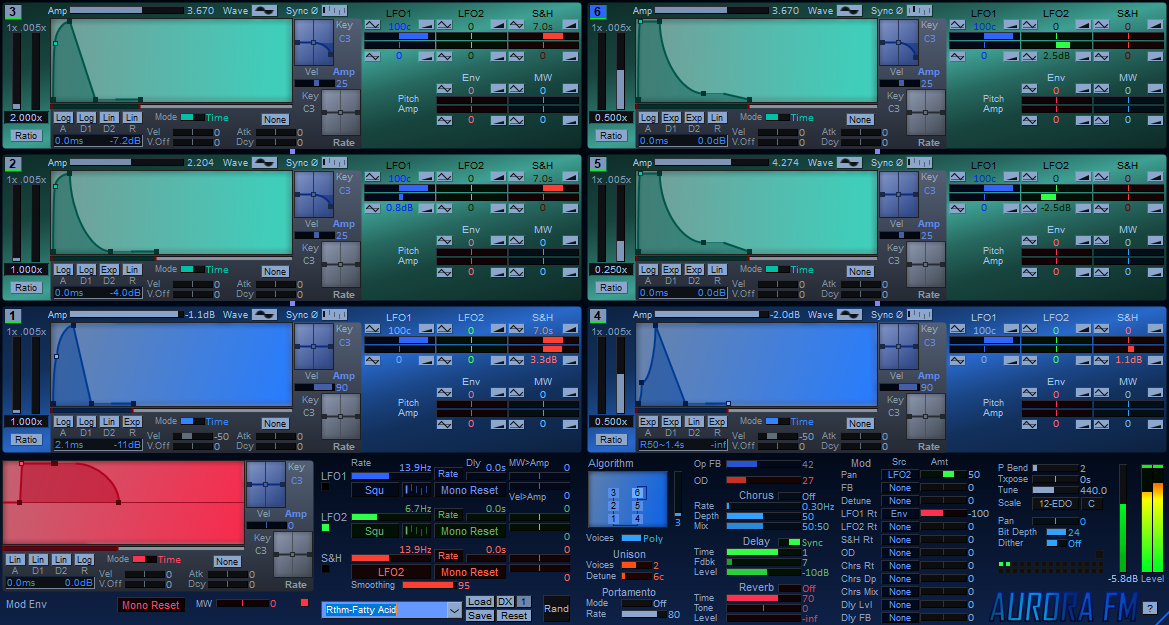Toggle Reverb on/off switch

[789, 588]
